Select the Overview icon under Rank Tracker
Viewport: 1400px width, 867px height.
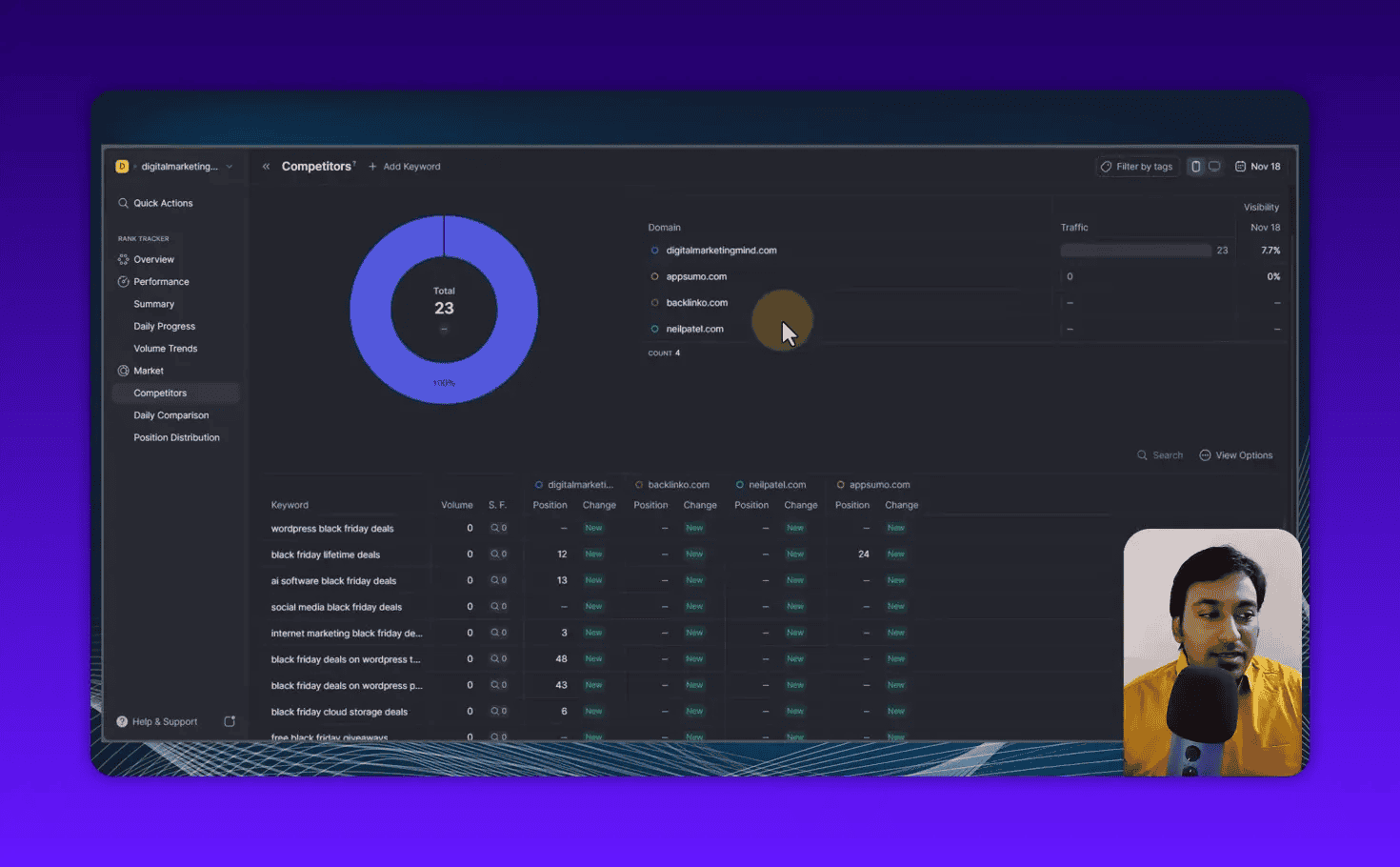(x=123, y=259)
